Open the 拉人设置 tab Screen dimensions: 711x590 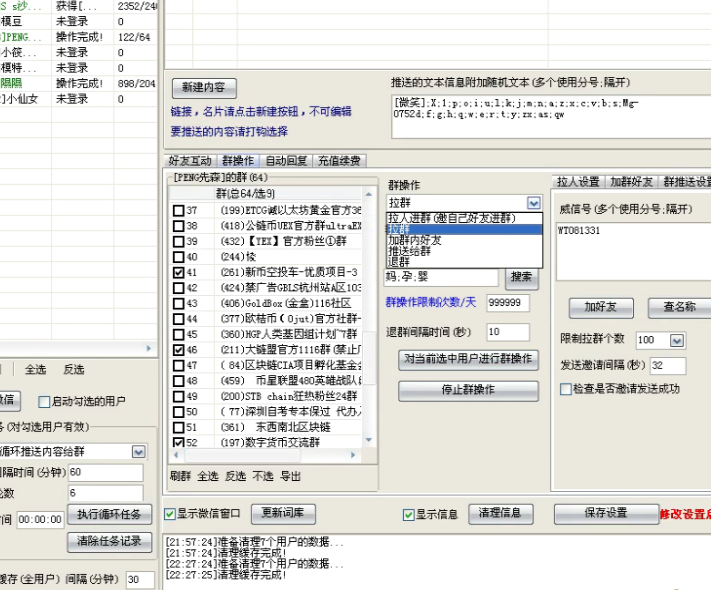578,182
